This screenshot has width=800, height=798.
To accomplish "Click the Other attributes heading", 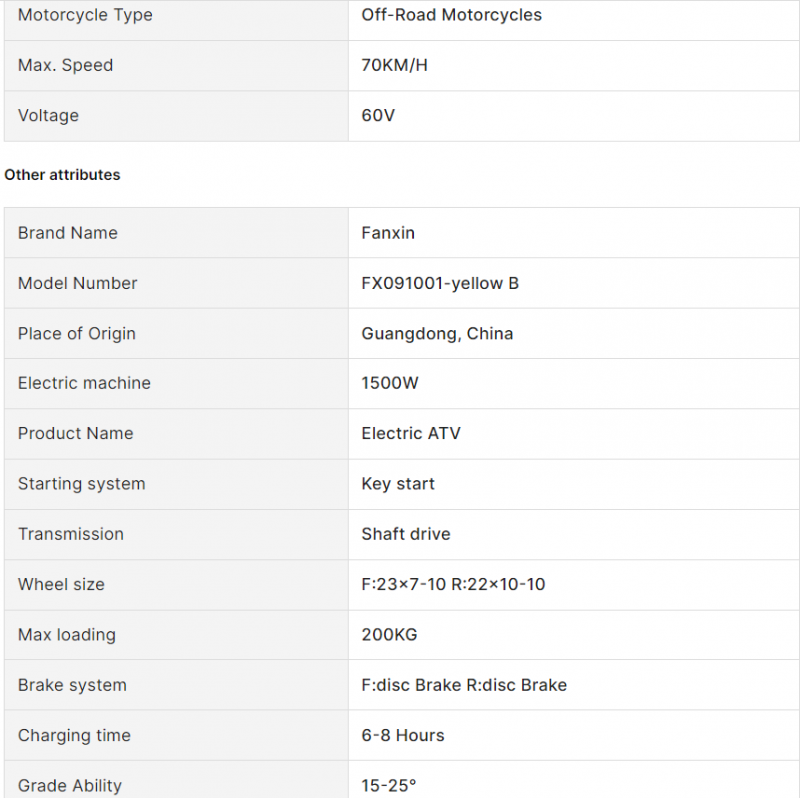I will pos(62,174).
